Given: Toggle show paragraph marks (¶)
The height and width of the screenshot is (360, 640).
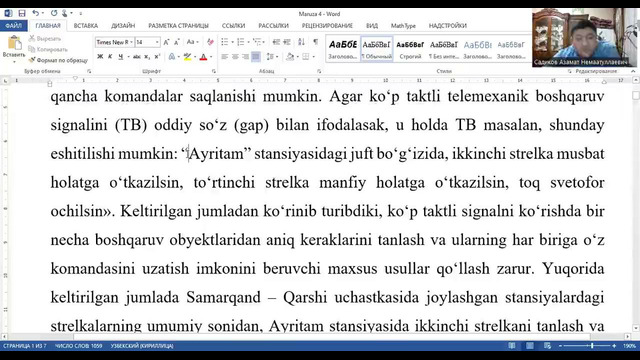Looking at the screenshot, I should 316,42.
